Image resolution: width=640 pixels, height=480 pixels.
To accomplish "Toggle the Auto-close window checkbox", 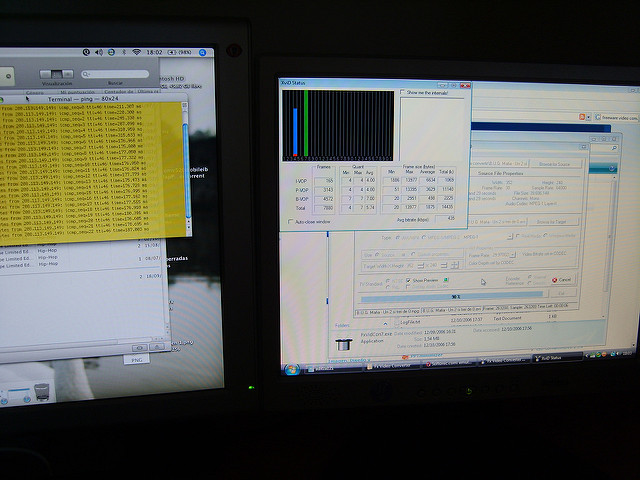I will click(x=291, y=220).
